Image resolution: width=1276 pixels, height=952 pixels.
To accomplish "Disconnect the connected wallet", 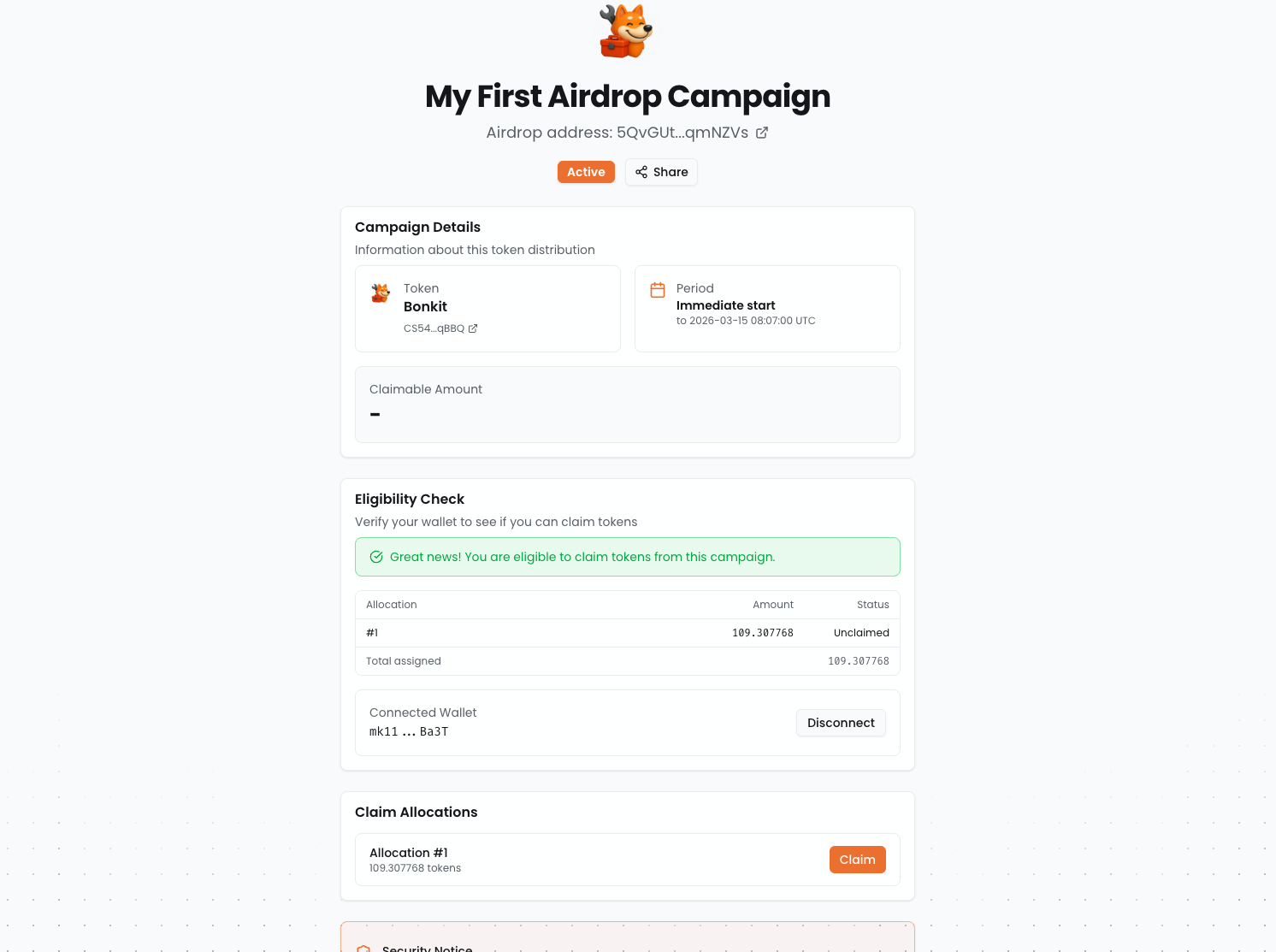I will click(x=841, y=723).
